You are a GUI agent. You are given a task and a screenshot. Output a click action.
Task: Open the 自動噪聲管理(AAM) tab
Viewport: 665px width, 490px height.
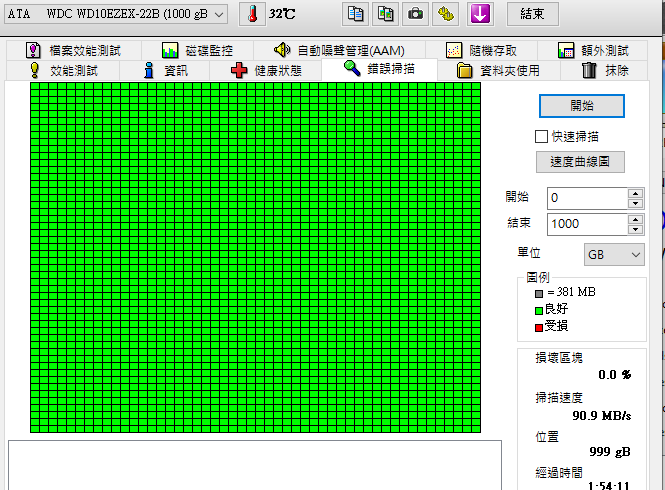pyautogui.click(x=339, y=50)
